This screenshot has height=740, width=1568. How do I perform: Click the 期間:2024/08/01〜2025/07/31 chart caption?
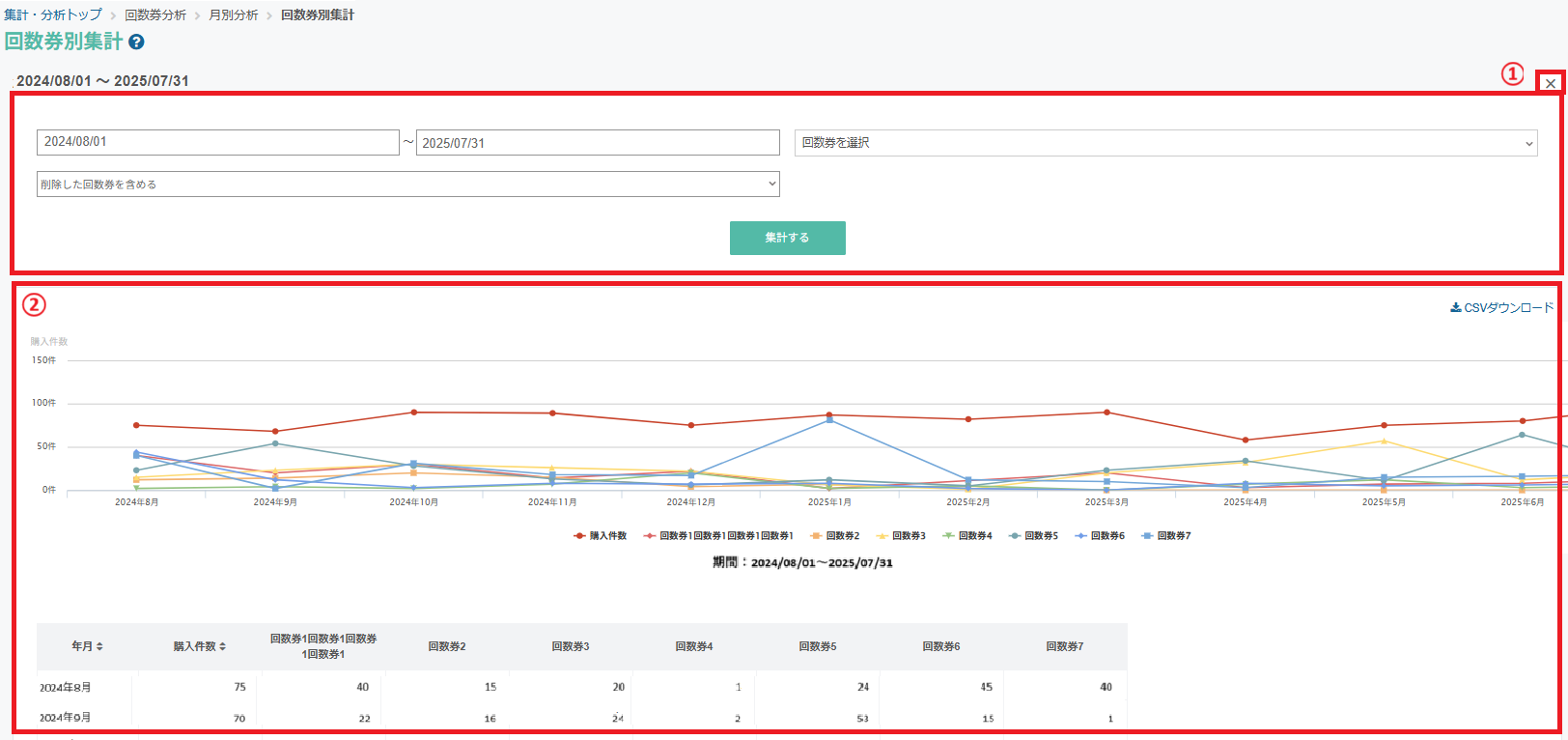(802, 563)
